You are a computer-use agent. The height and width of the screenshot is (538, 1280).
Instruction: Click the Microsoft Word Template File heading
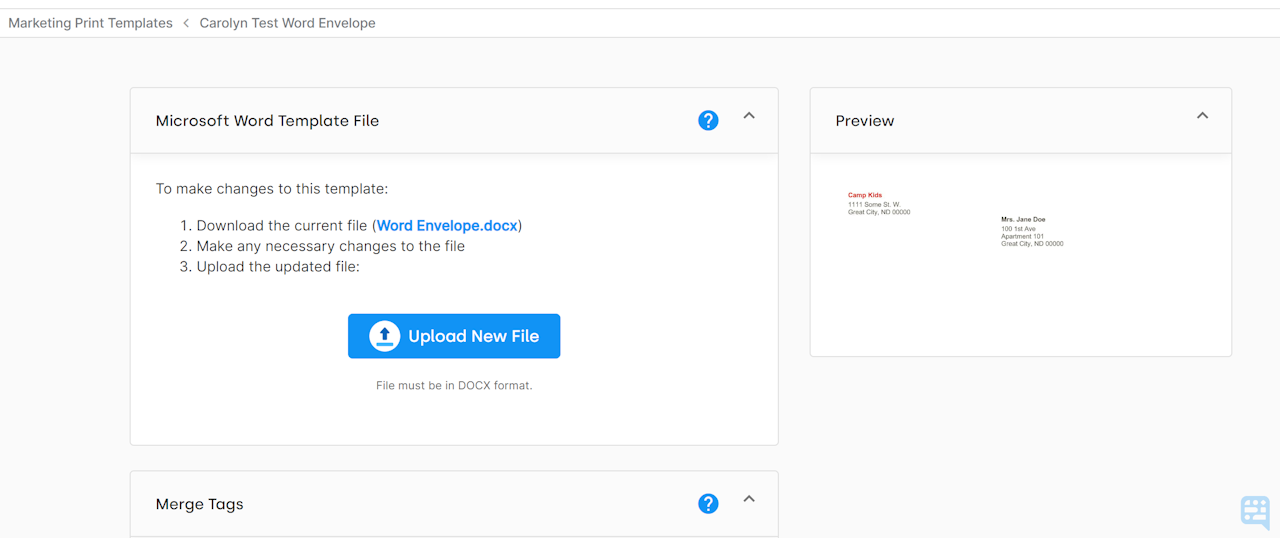(x=267, y=121)
